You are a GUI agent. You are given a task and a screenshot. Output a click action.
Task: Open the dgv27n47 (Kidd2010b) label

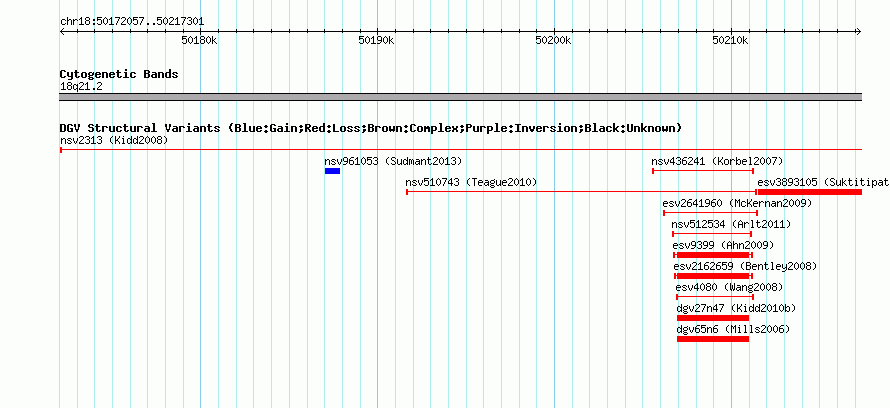736,308
